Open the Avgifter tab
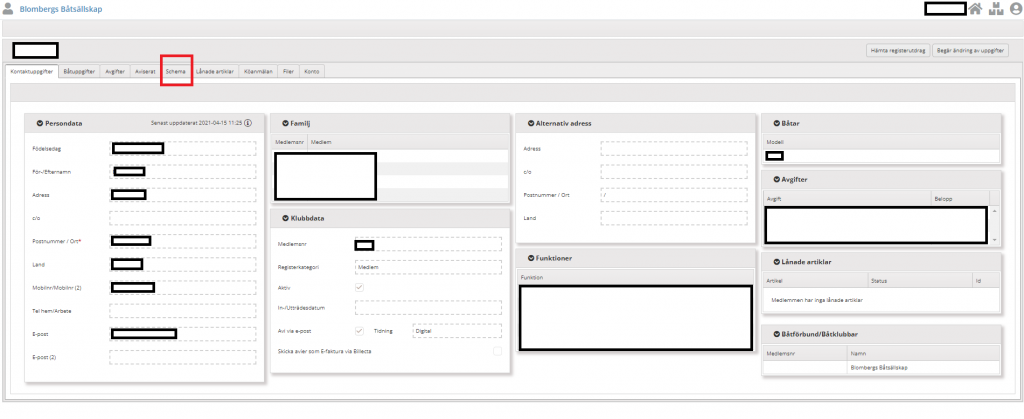The width and height of the screenshot is (1024, 419). pos(115,72)
